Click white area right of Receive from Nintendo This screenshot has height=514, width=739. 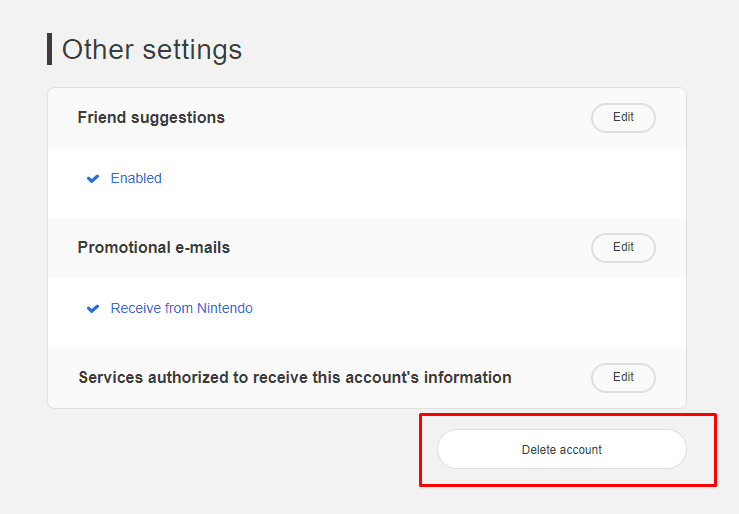pyautogui.click(x=450, y=309)
